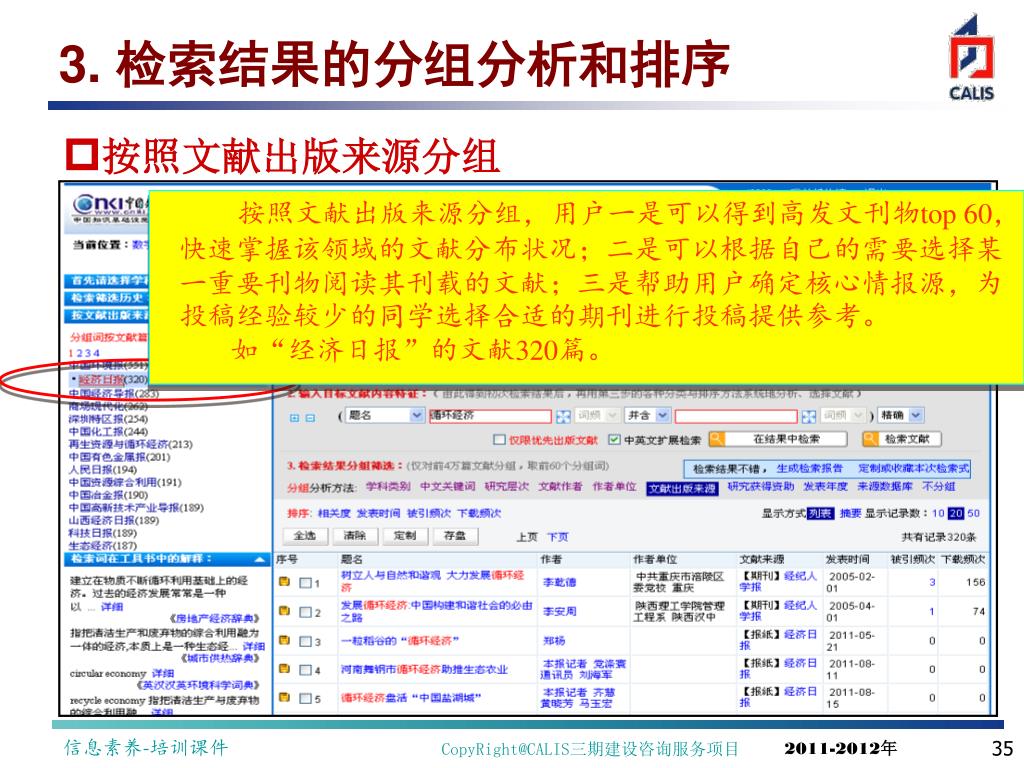
Task: Click 全选 button
Action: coord(304,536)
